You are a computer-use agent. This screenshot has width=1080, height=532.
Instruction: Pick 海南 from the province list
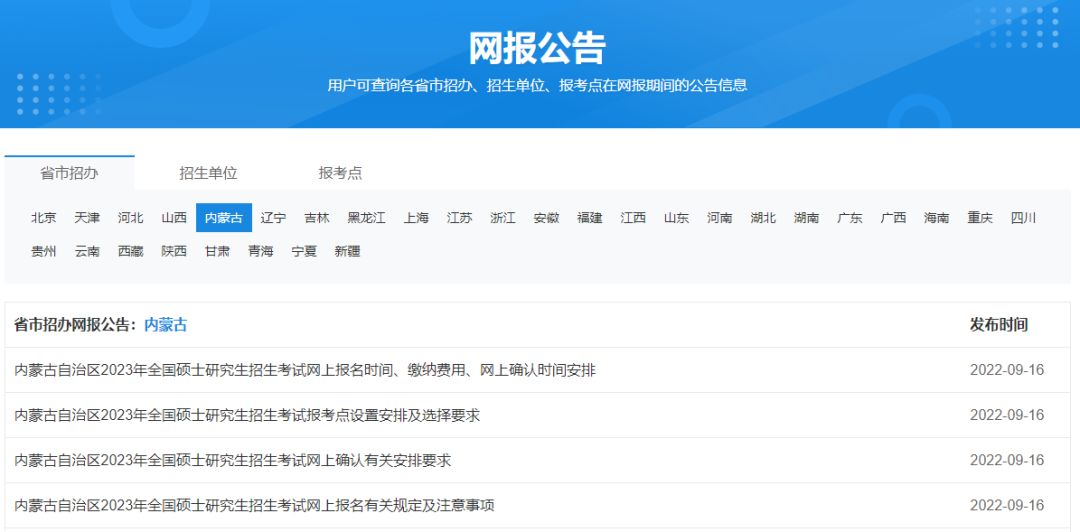tap(937, 218)
